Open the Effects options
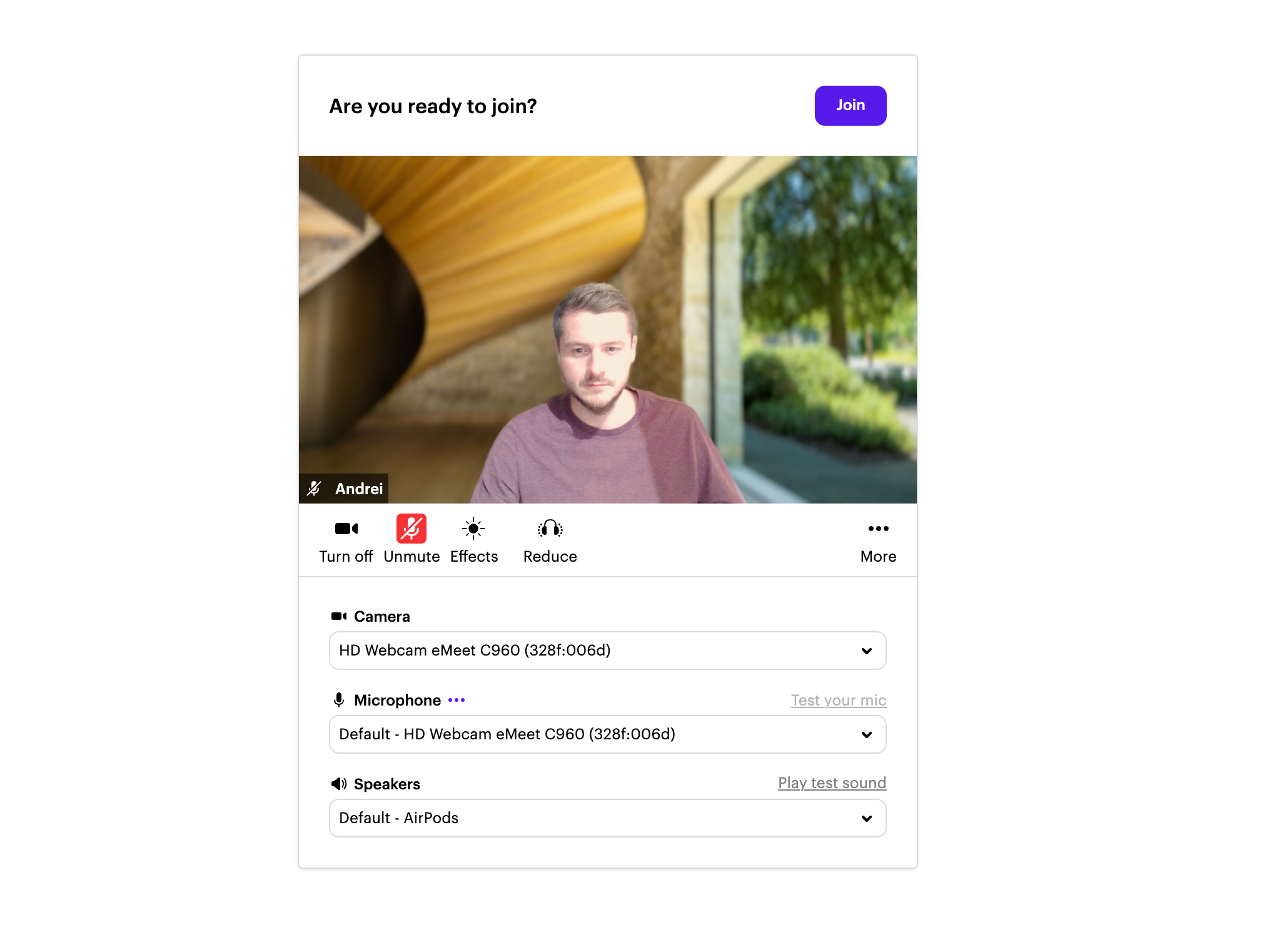Screen dimensions: 1282x952 (x=474, y=540)
